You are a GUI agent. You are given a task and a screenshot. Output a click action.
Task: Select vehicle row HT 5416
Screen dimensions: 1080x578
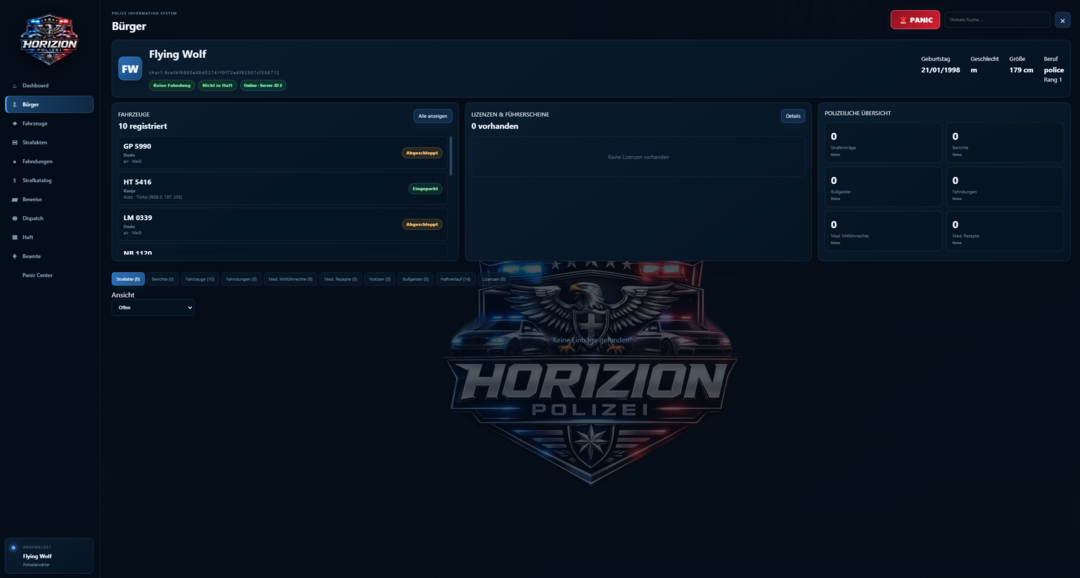tap(283, 189)
